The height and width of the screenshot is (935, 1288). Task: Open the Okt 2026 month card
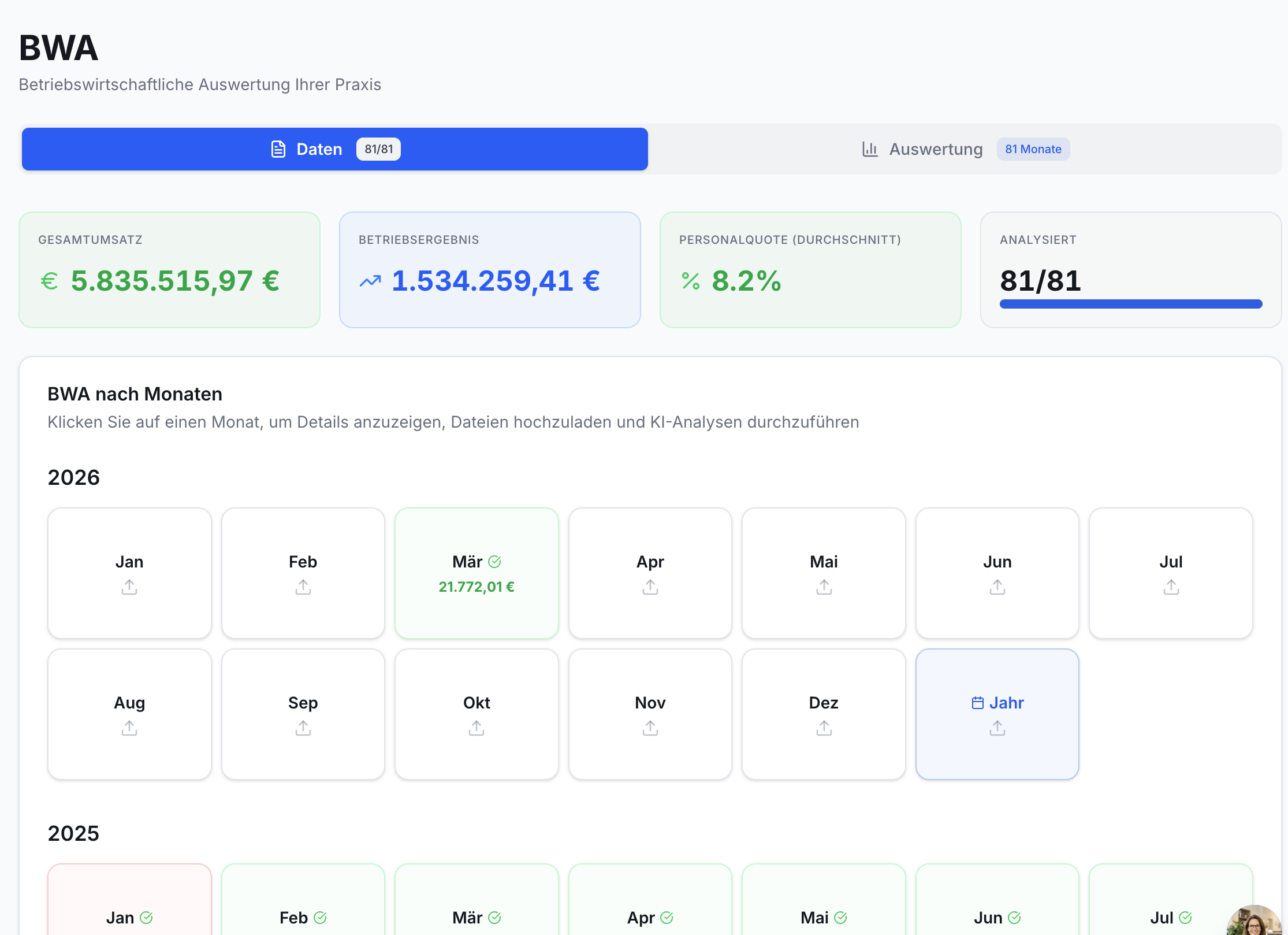coord(477,714)
